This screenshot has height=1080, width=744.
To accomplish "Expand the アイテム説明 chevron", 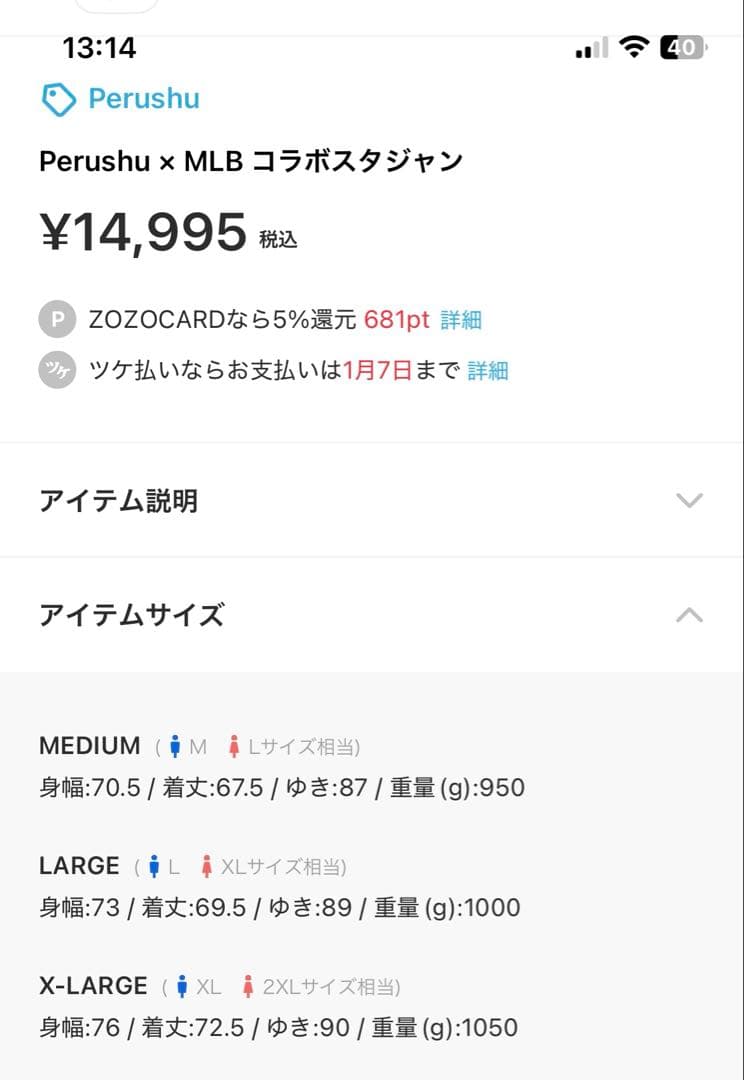I will pyautogui.click(x=689, y=500).
